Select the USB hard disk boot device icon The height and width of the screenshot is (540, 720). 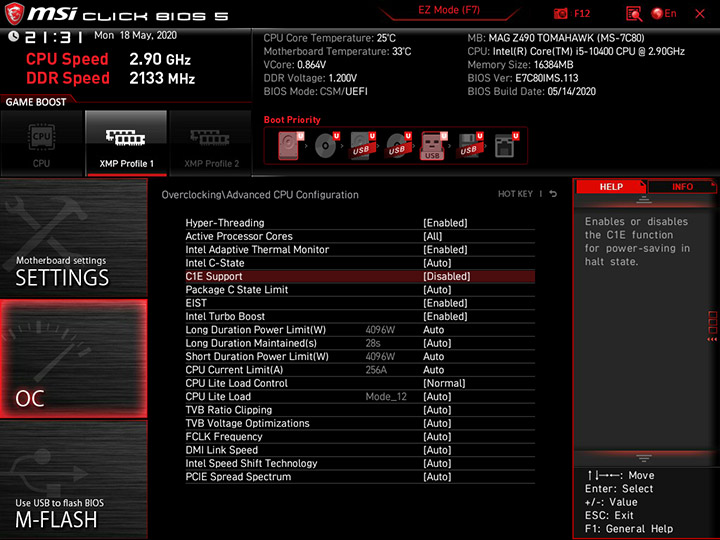pyautogui.click(x=362, y=146)
